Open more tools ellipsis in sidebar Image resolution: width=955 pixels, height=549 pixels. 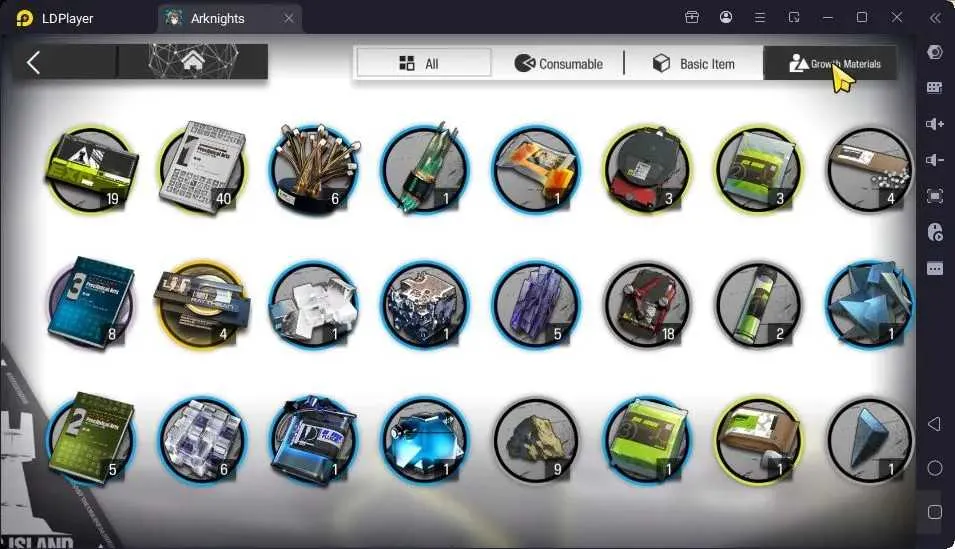click(x=934, y=268)
